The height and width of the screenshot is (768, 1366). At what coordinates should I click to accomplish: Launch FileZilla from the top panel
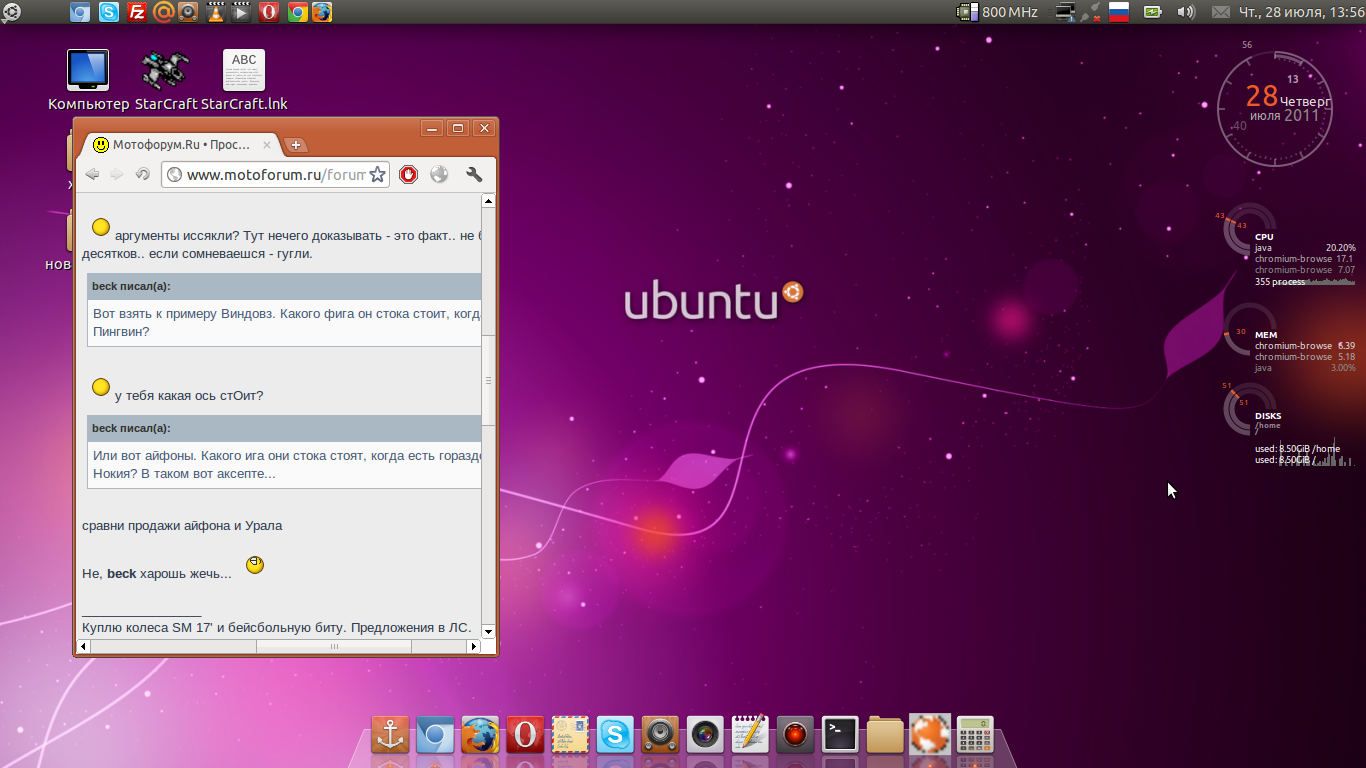[135, 12]
